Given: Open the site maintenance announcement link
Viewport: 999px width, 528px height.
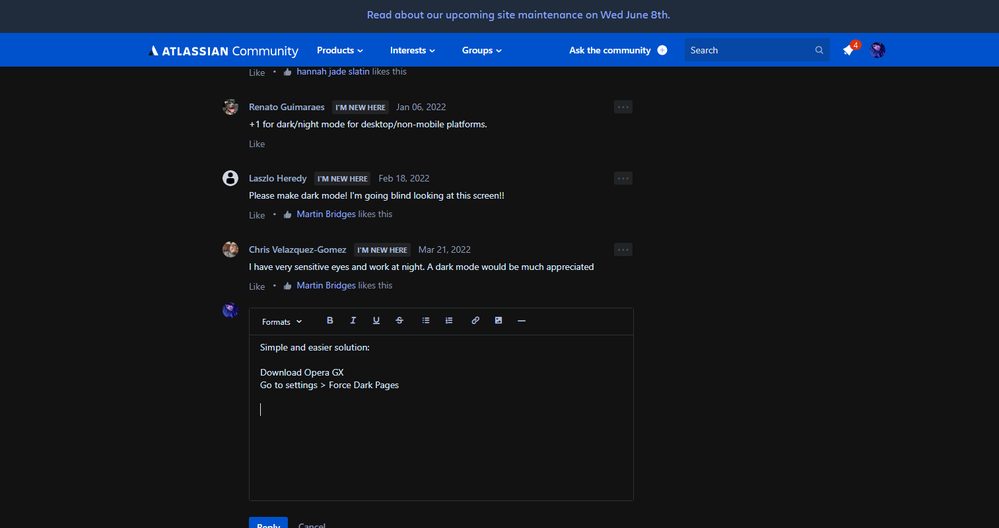Looking at the screenshot, I should [x=518, y=15].
